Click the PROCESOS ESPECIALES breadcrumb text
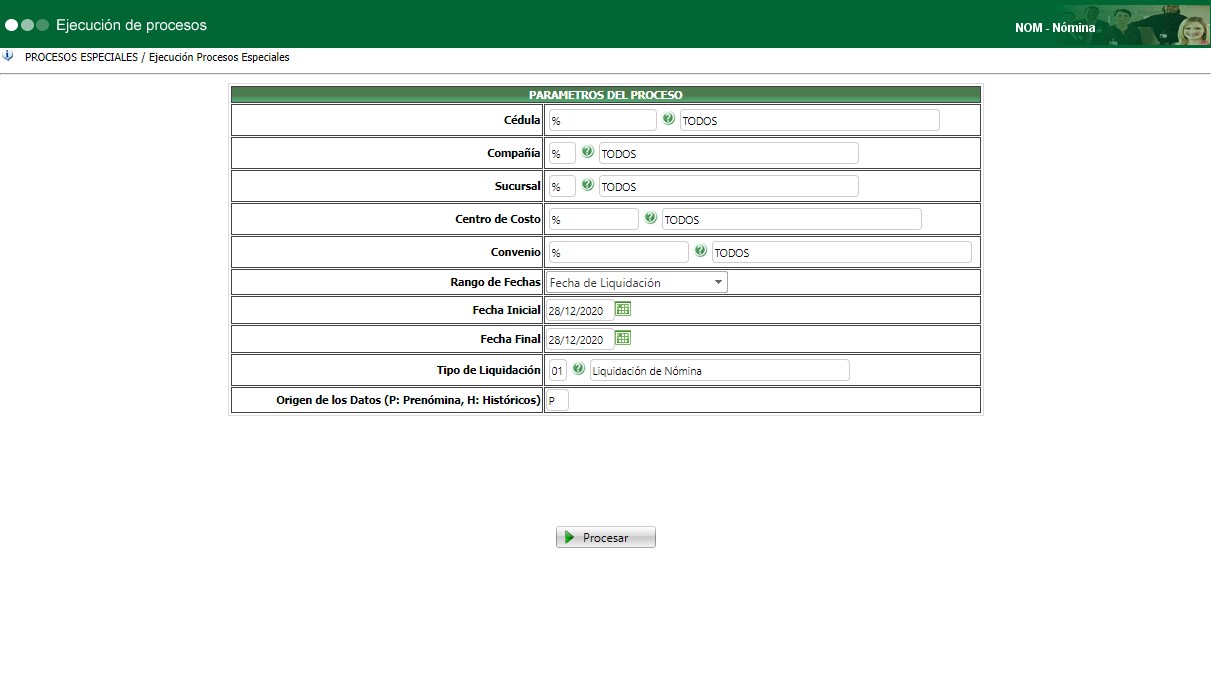This screenshot has height=691, width=1211. [x=82, y=57]
